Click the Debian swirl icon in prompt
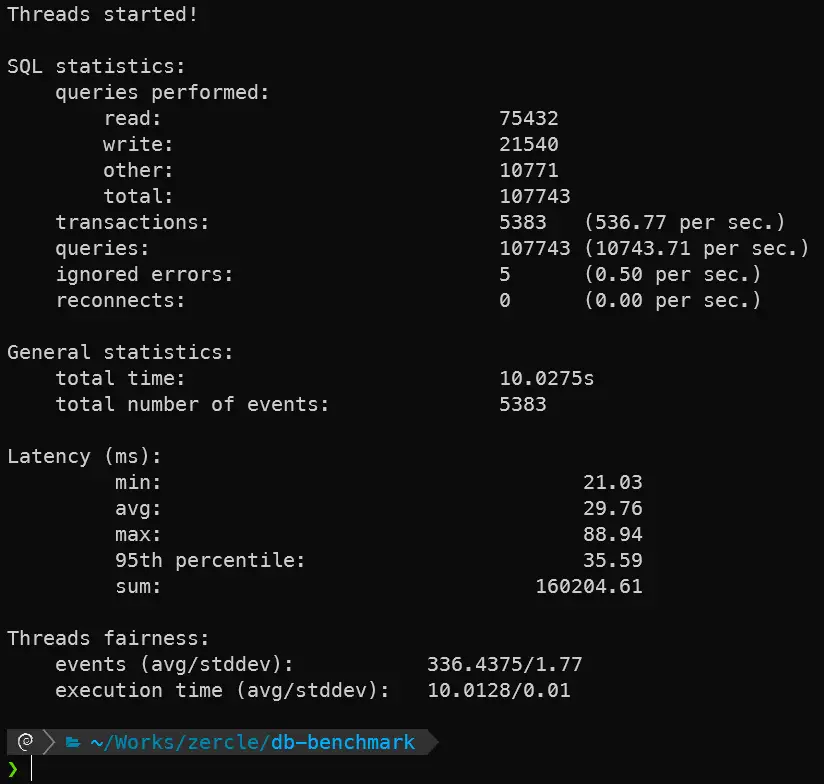824x784 pixels. [27, 742]
